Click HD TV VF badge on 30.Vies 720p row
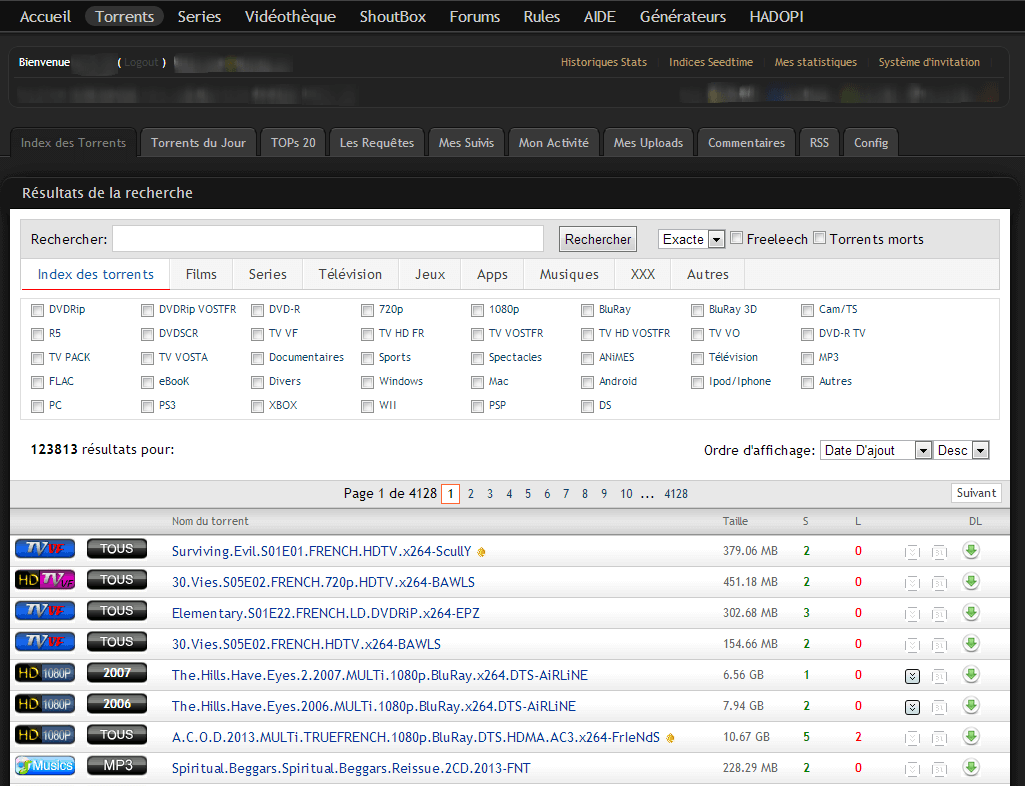This screenshot has width=1025, height=786. pos(45,579)
